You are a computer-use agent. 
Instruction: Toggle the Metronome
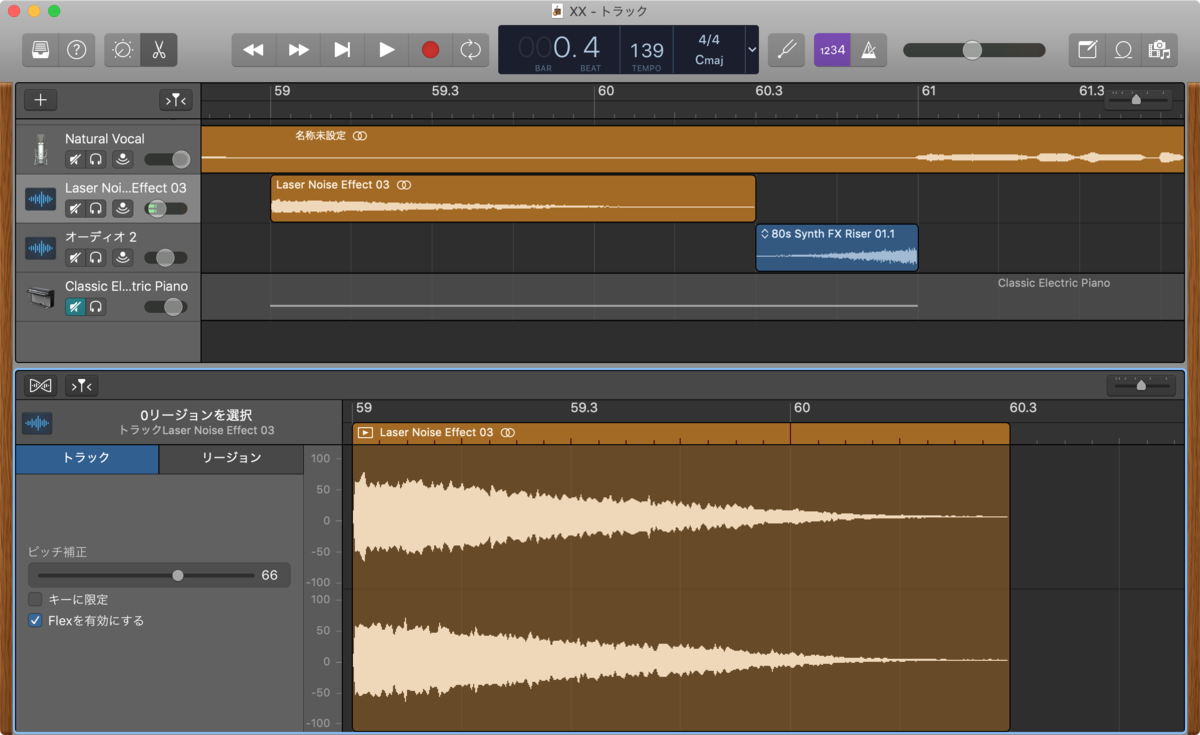pos(868,50)
